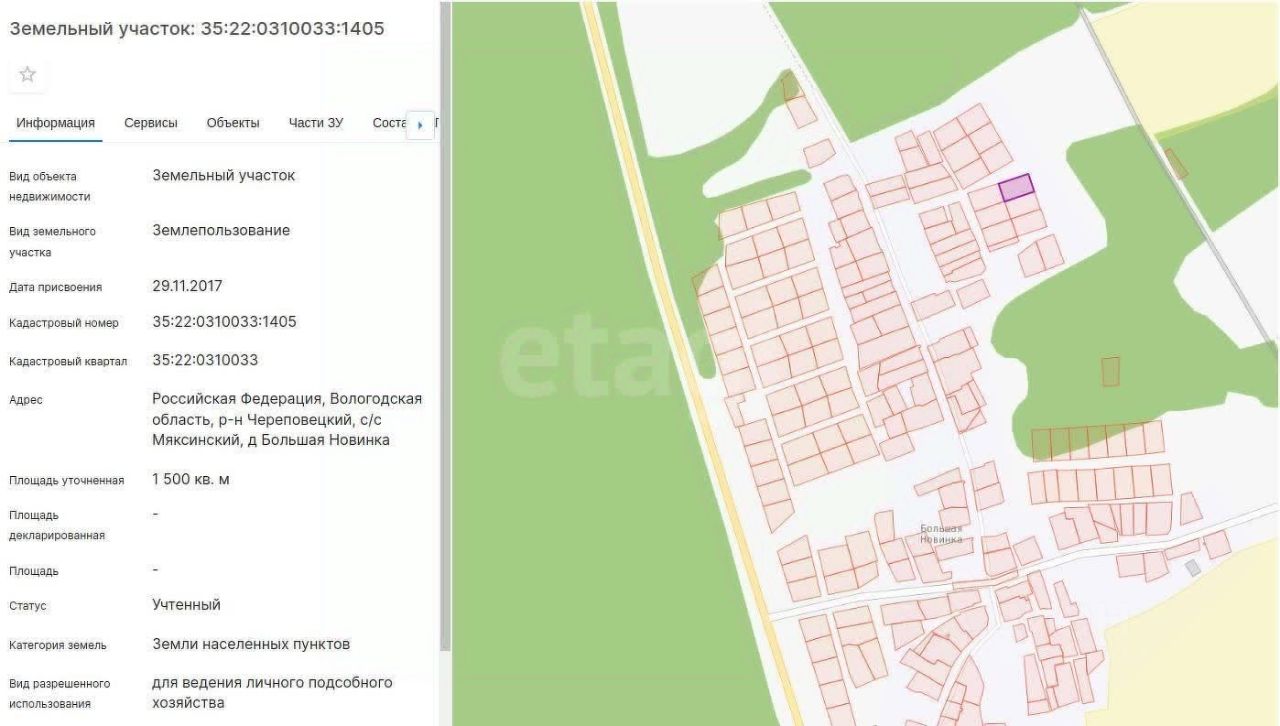Click the date value 29.11.2017
This screenshot has height=726, width=1280.
coord(187,286)
